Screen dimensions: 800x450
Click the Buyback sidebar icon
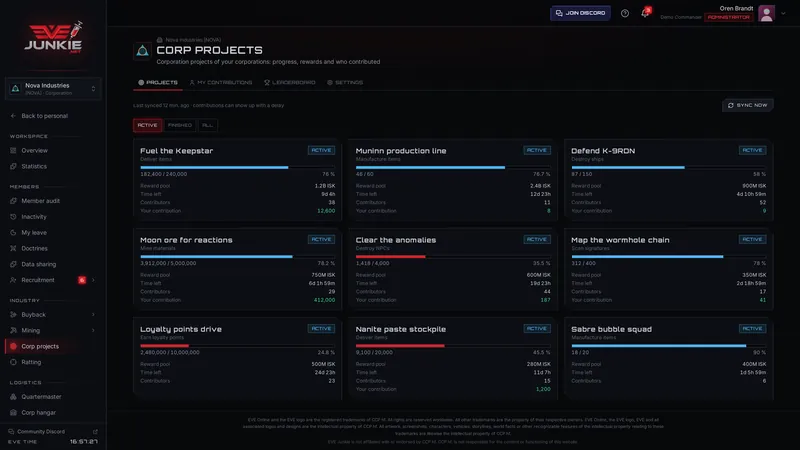[x=13, y=315]
